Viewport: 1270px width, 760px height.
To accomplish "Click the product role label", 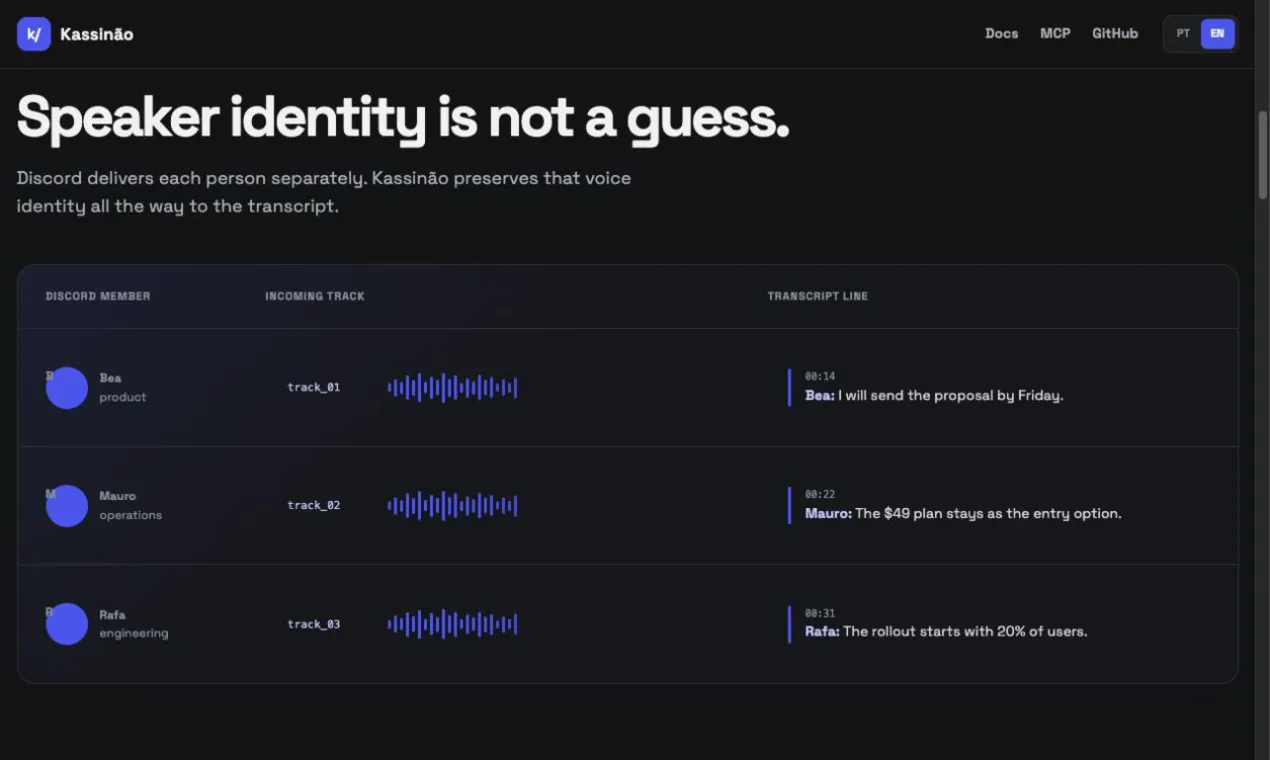I will pyautogui.click(x=123, y=397).
